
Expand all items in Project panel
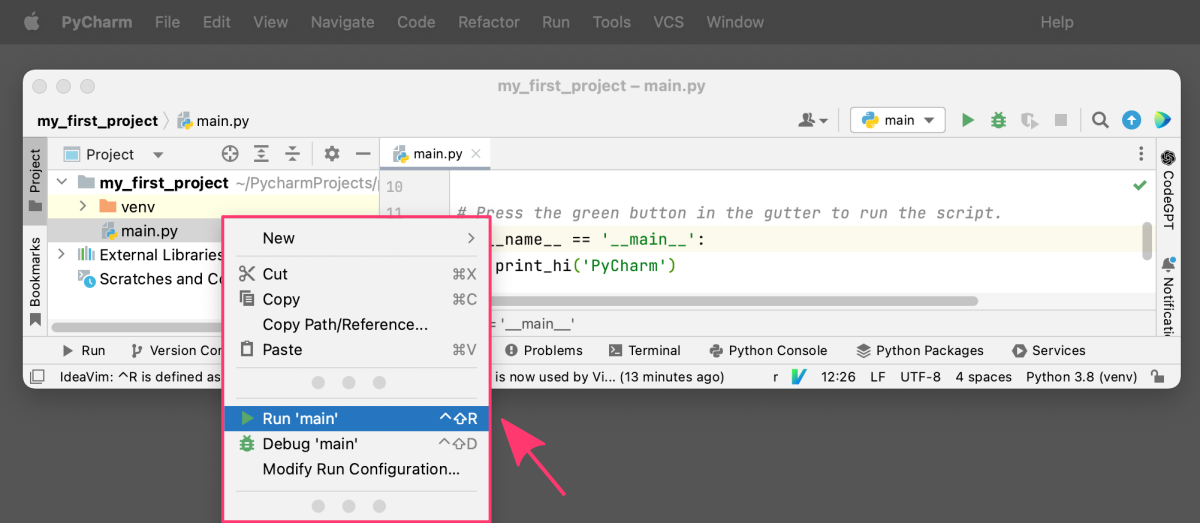pos(261,154)
